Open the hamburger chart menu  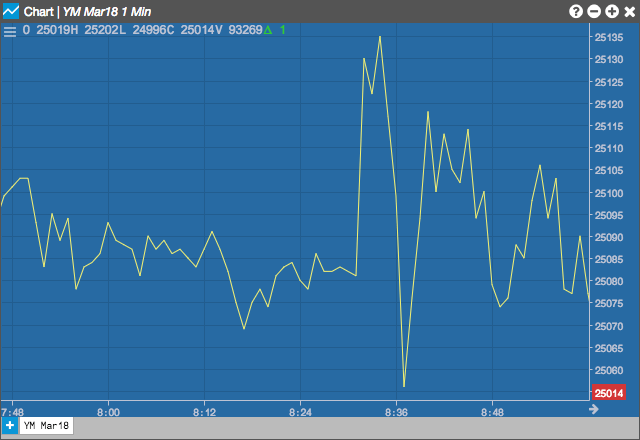[10, 31]
